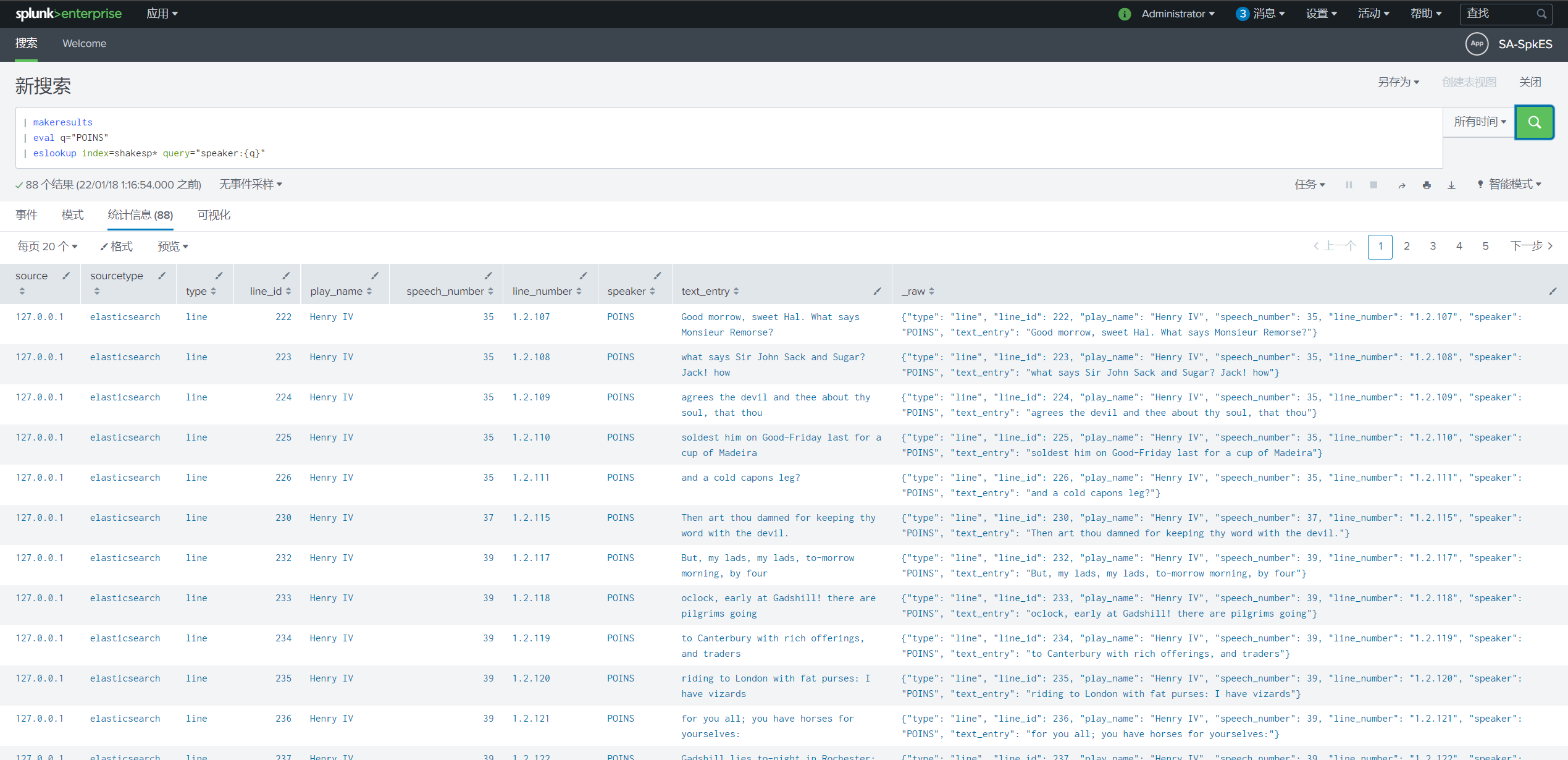This screenshot has width=1568, height=760.
Task: Open the 事件 events tab
Action: pos(27,215)
